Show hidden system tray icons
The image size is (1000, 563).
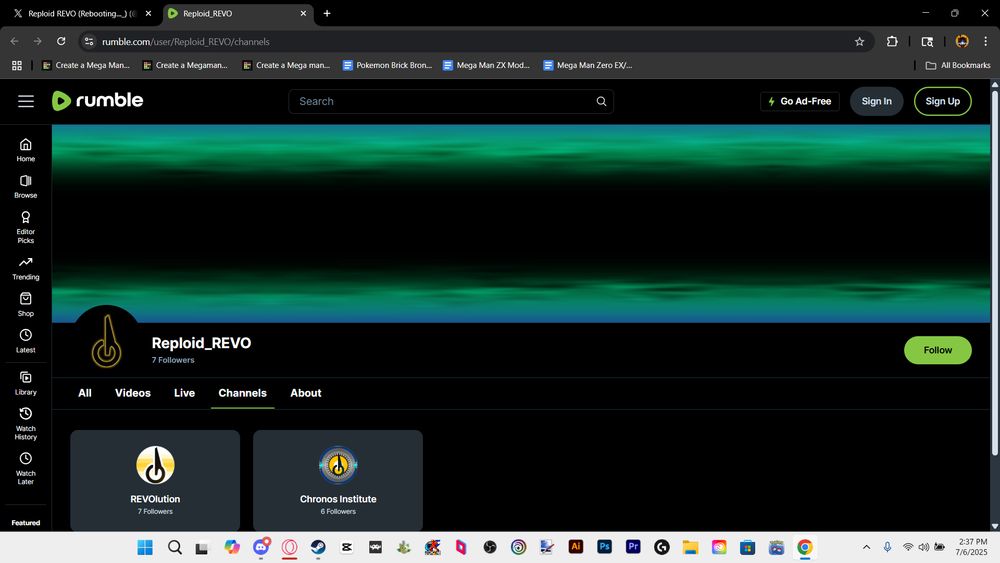[866, 547]
